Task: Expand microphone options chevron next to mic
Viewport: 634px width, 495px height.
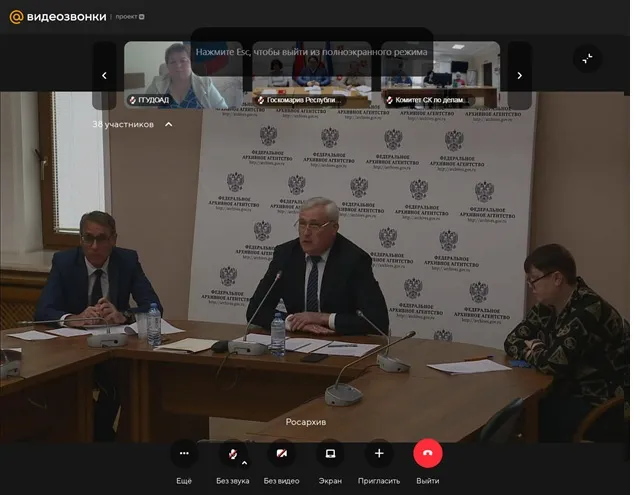Action: 245,463
